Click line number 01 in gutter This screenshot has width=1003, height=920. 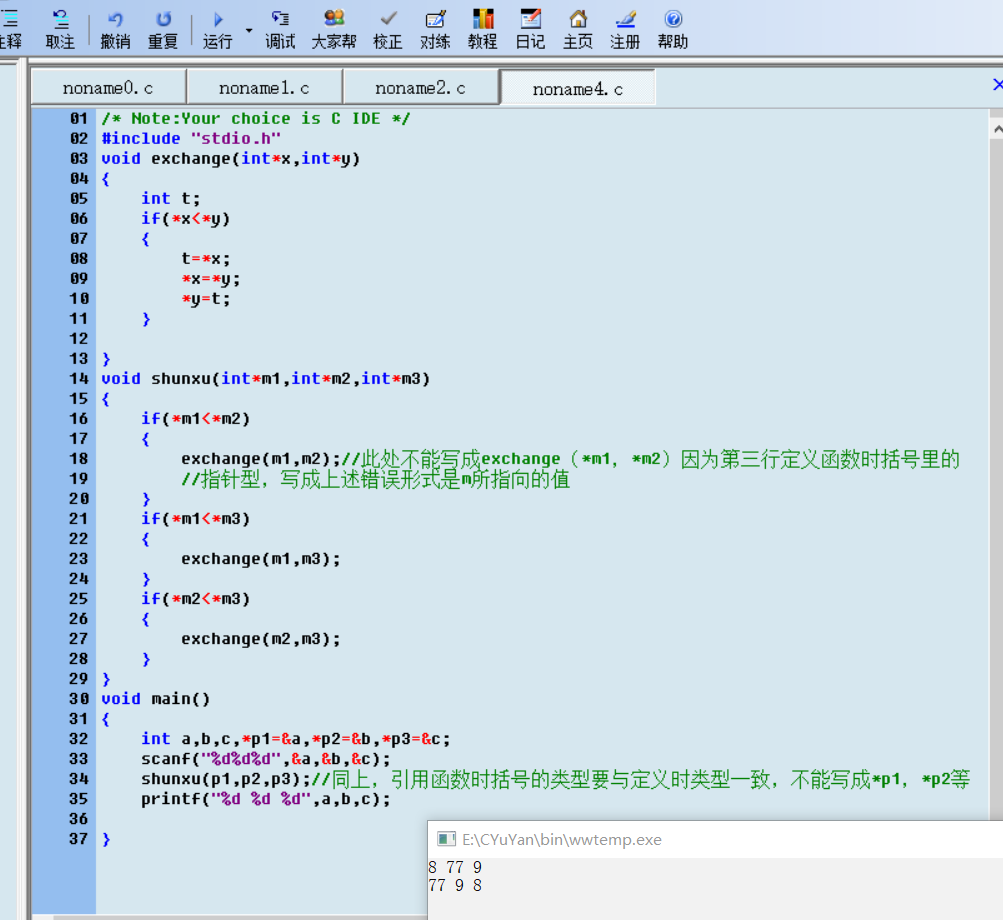coord(79,118)
